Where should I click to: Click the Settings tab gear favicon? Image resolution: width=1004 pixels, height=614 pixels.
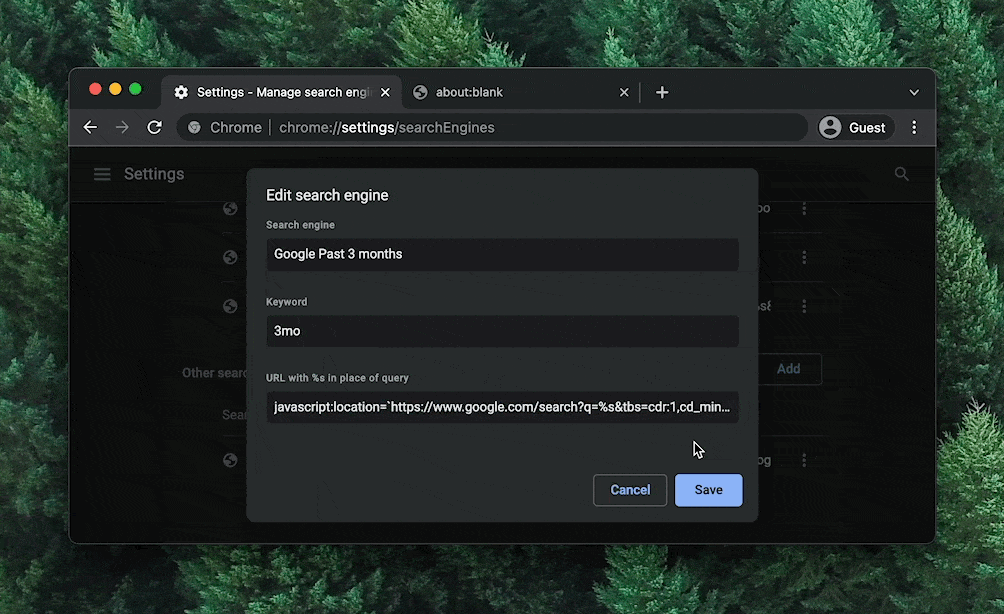click(x=181, y=92)
